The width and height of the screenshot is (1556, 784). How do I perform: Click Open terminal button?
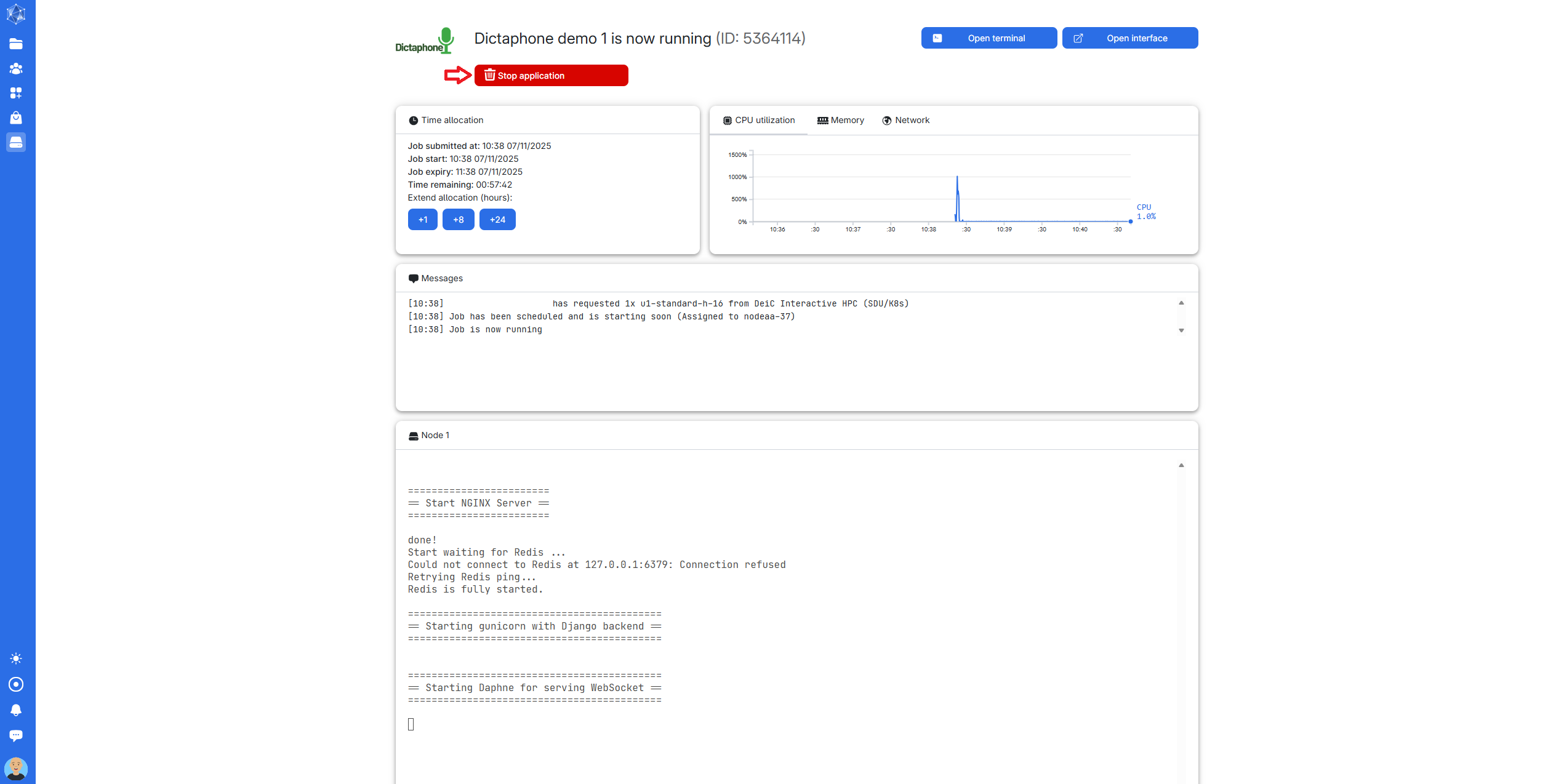tap(989, 38)
